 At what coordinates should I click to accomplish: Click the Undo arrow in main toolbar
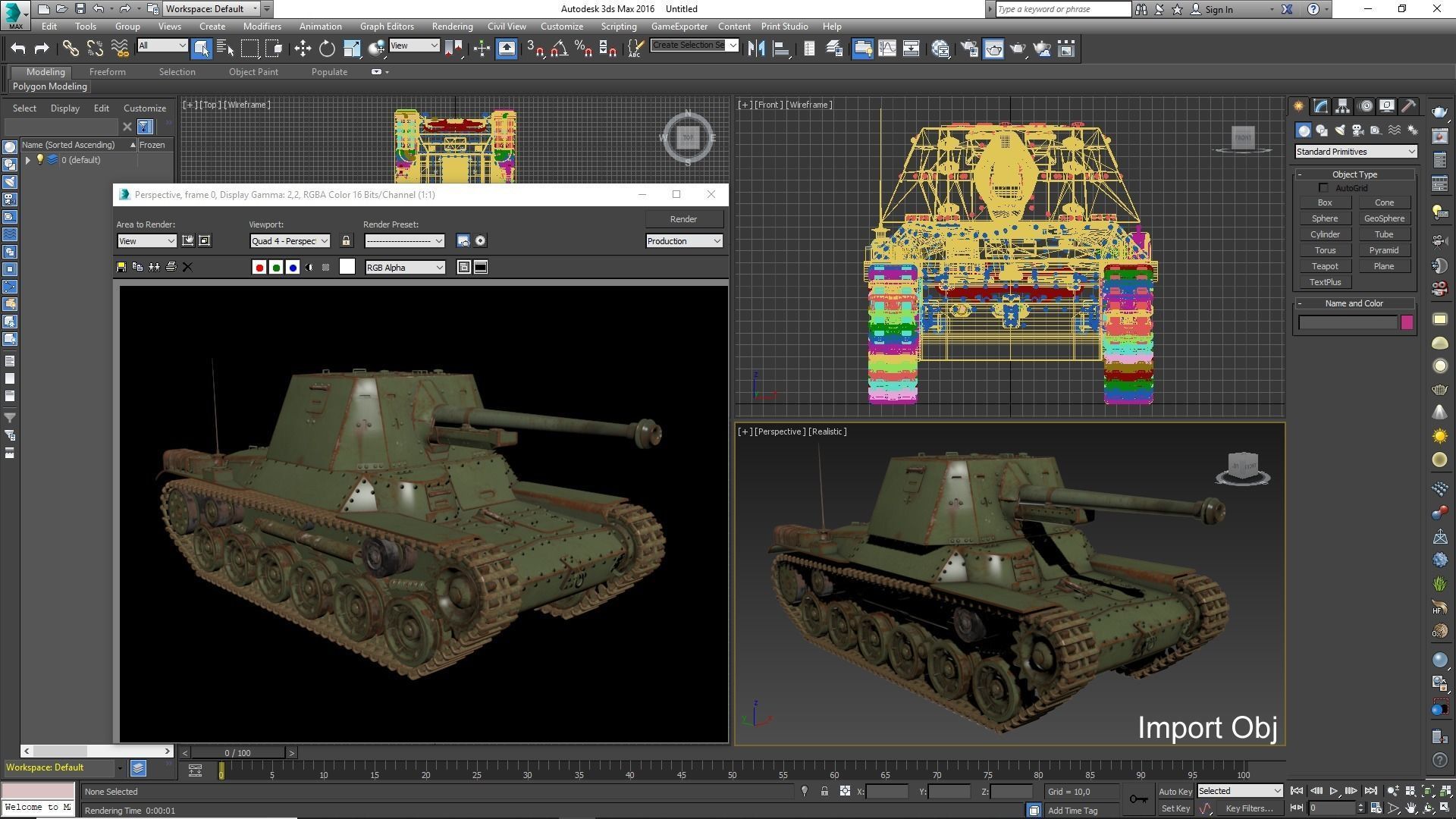tap(18, 49)
